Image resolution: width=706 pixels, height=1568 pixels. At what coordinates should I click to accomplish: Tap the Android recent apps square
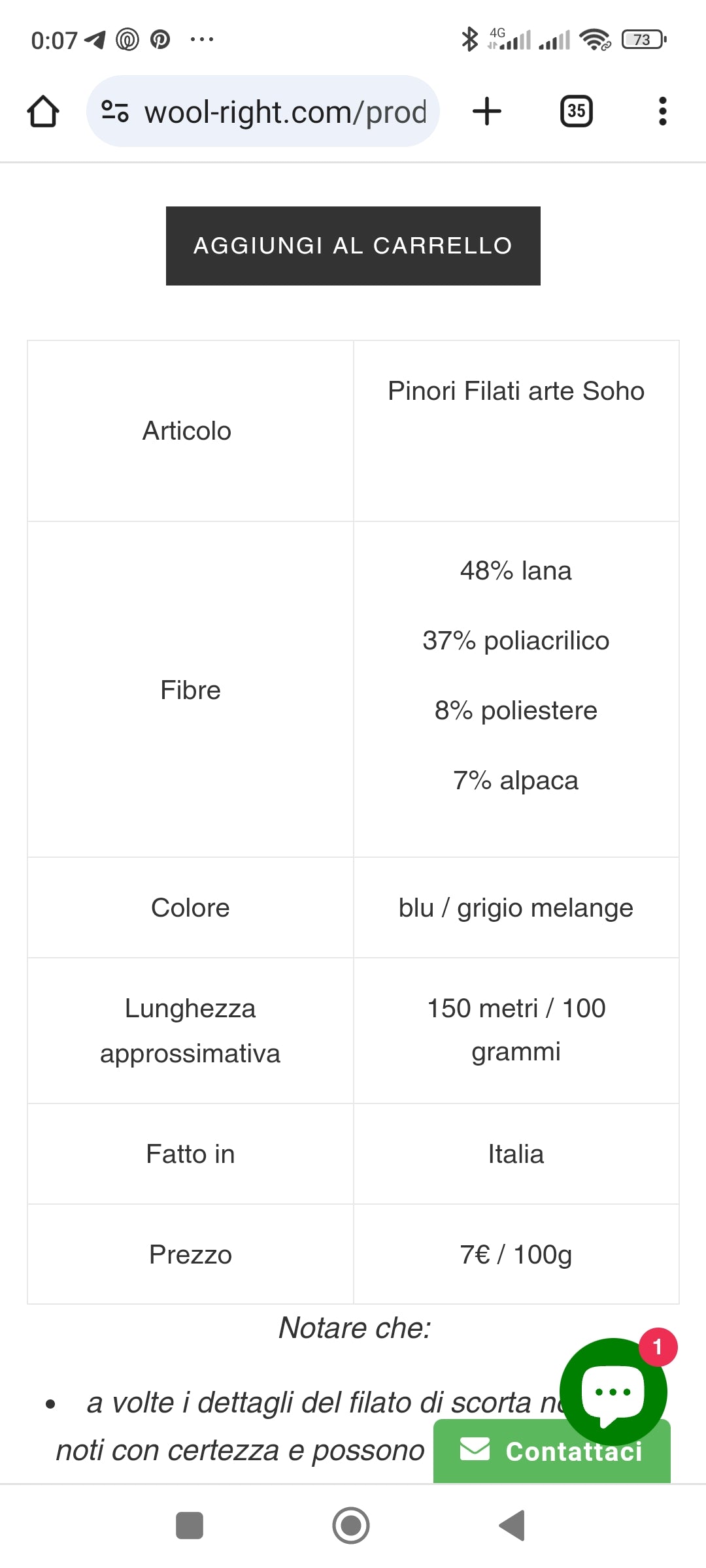point(190,1526)
